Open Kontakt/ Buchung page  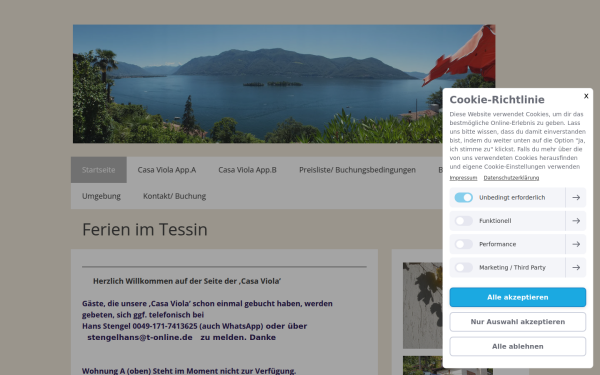174,196
